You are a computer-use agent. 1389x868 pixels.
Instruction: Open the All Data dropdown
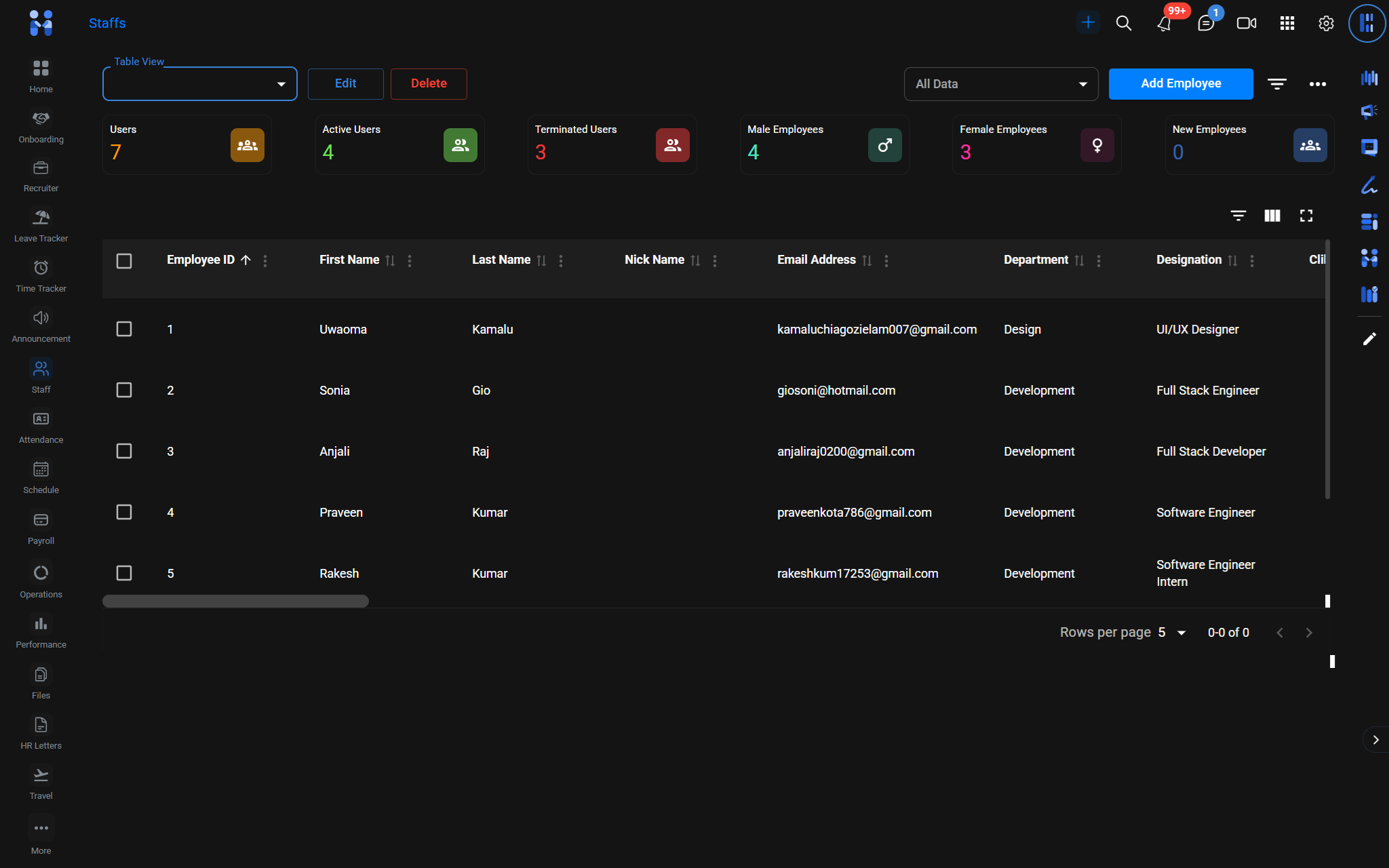[x=1000, y=84]
